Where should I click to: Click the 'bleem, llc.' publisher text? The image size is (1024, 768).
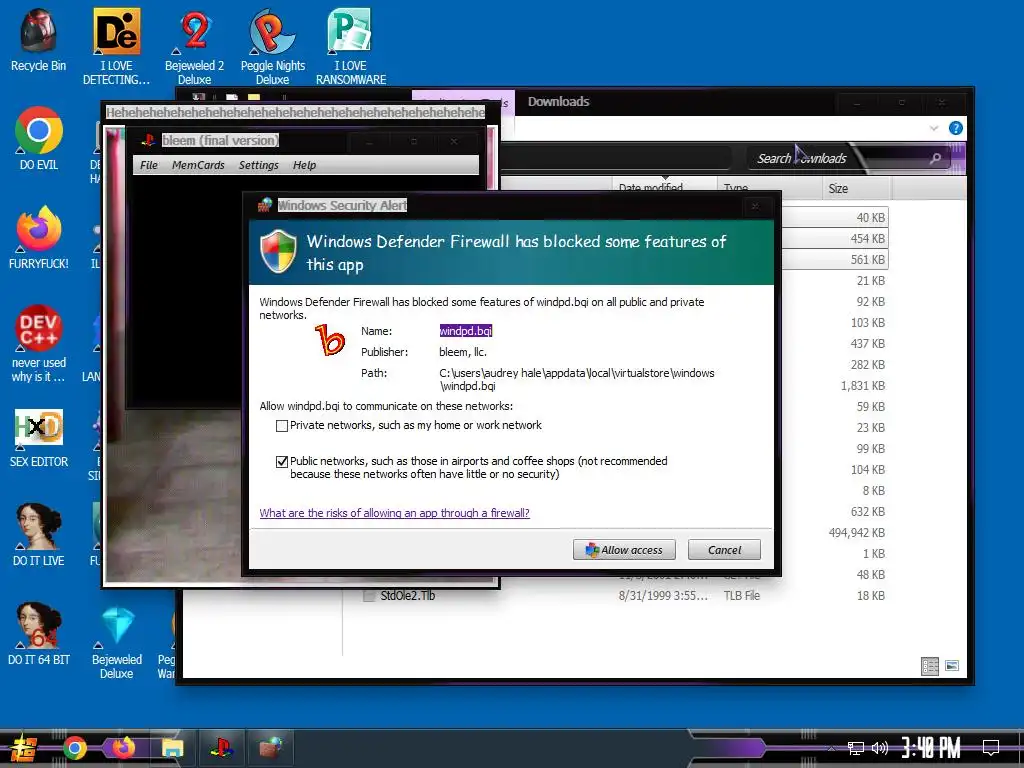point(462,352)
